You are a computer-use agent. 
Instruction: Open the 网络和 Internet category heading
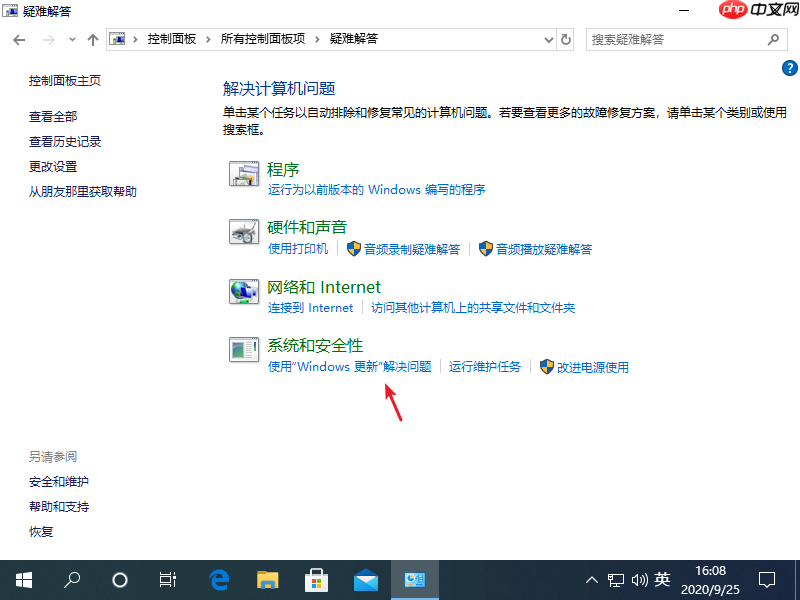324,287
